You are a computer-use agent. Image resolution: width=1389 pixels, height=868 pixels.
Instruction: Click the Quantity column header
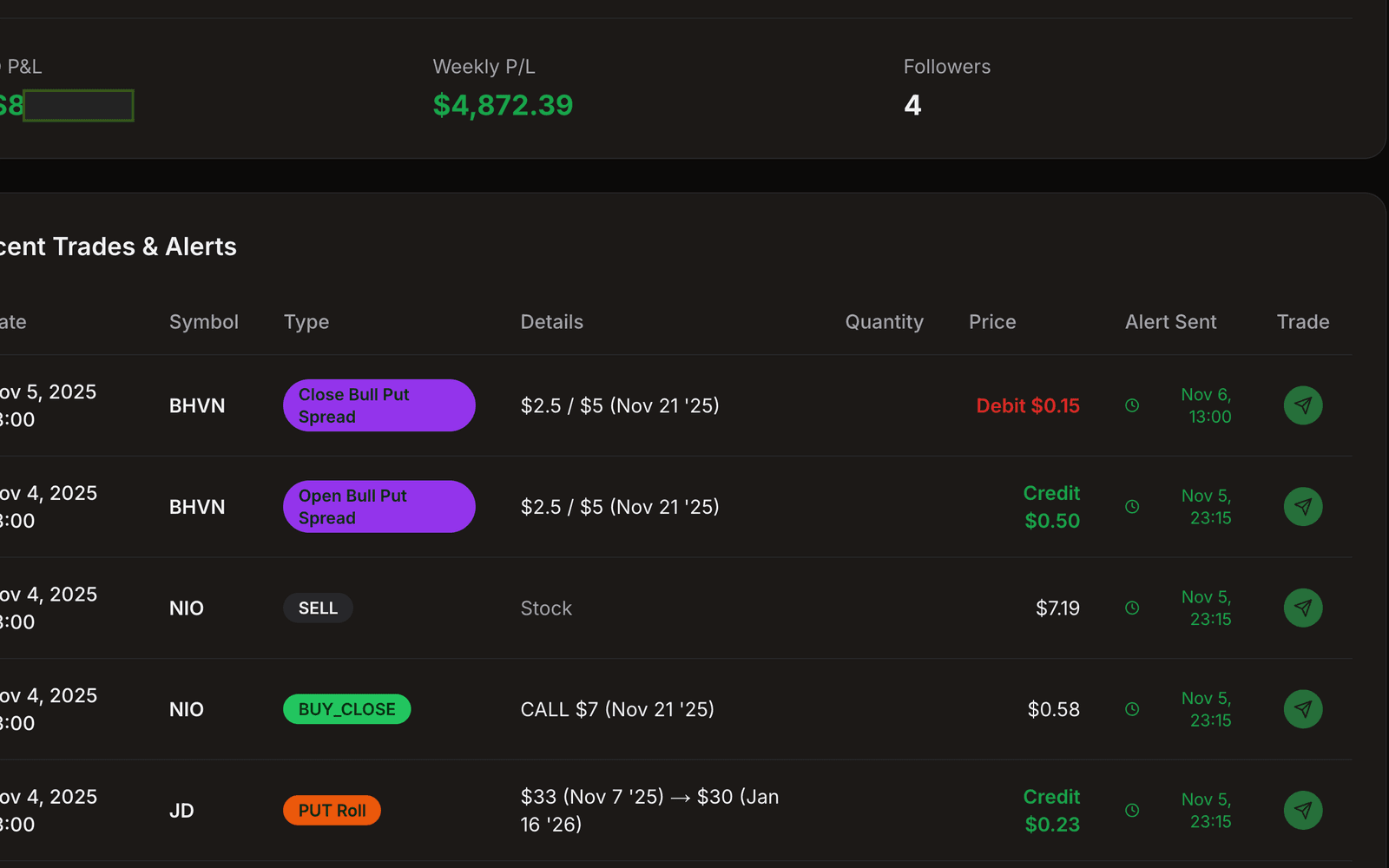pyautogui.click(x=885, y=322)
